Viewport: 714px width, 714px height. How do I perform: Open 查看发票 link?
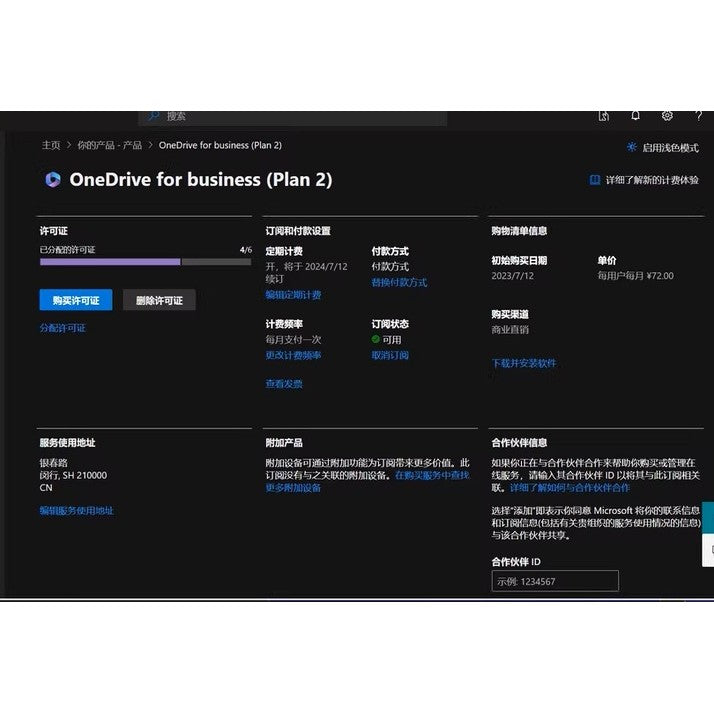[x=284, y=384]
